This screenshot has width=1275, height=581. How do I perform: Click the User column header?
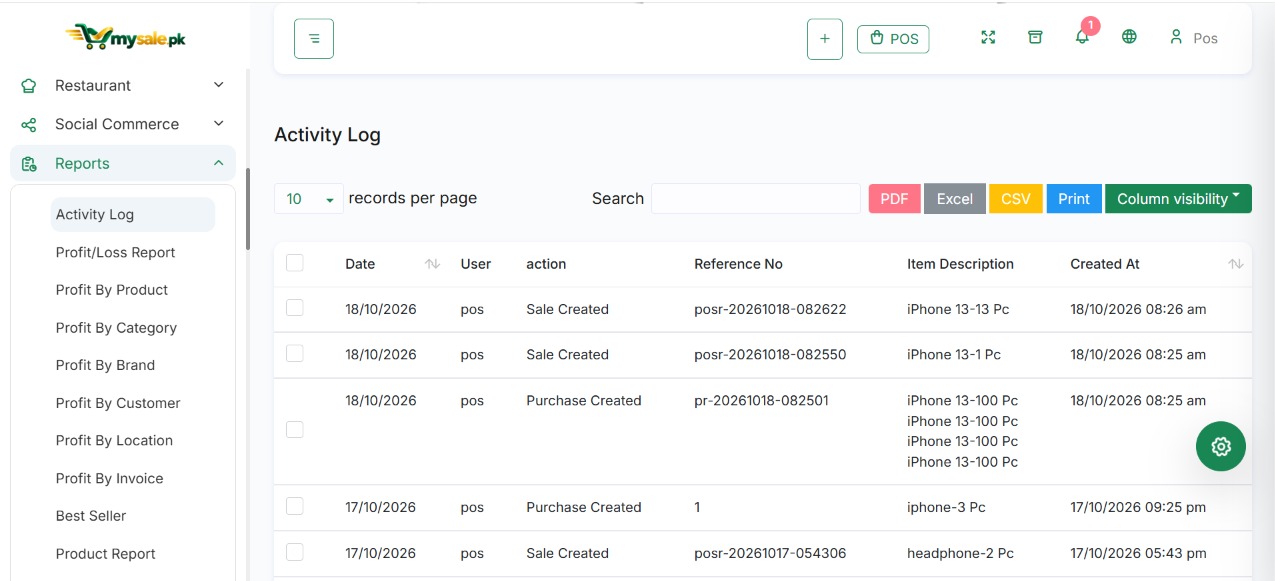click(476, 264)
